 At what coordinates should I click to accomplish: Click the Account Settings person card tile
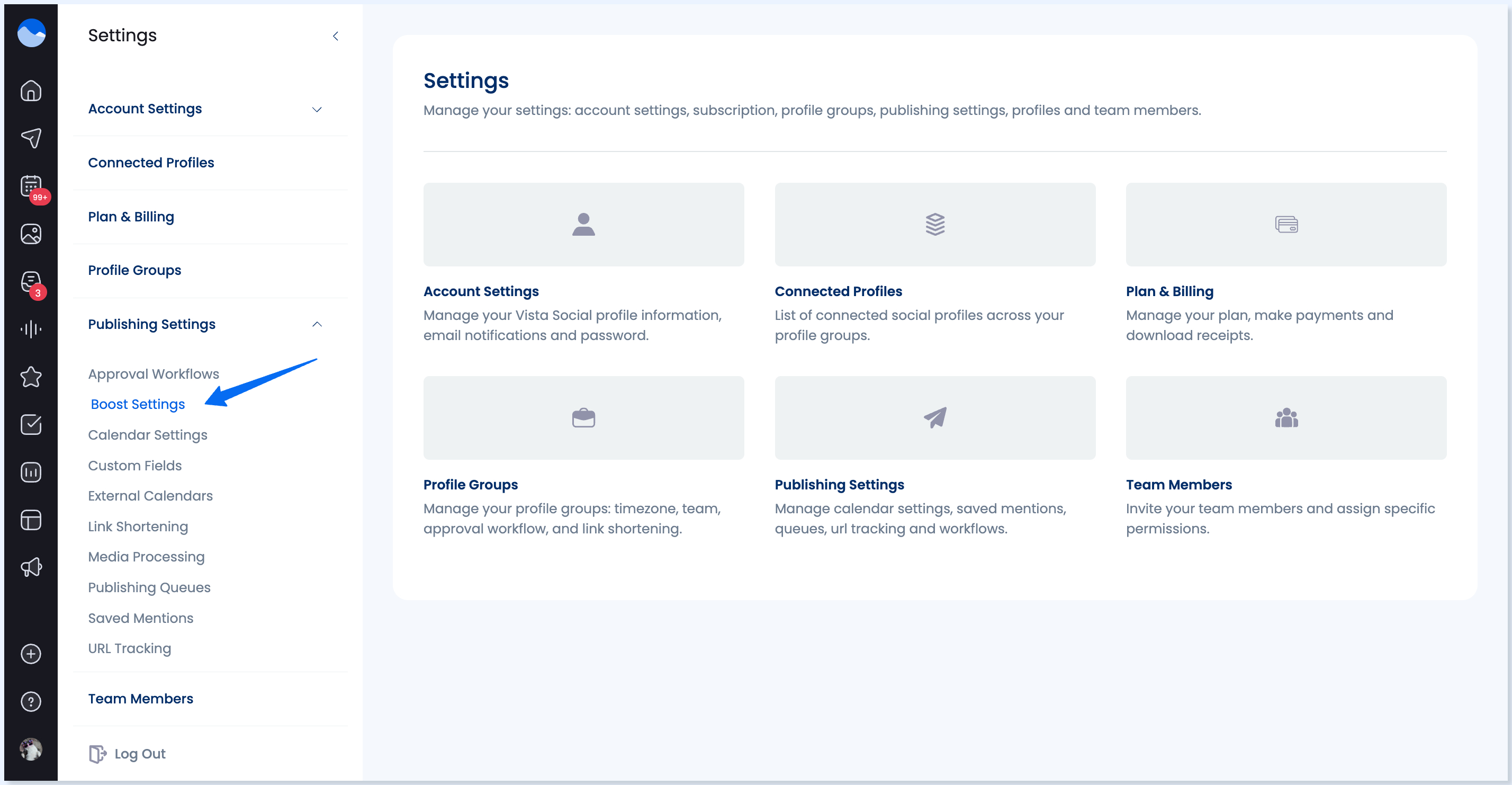click(x=583, y=224)
